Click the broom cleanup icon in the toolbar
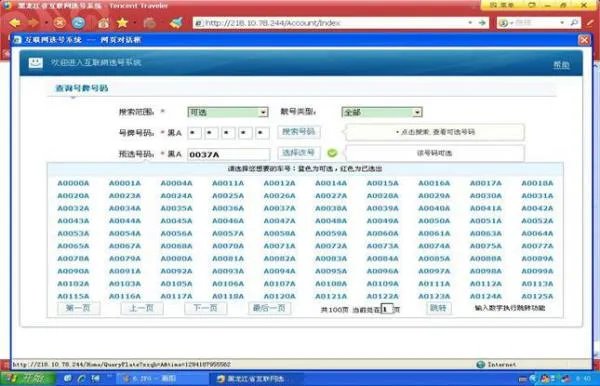The height and width of the screenshot is (386, 600). tap(176, 23)
